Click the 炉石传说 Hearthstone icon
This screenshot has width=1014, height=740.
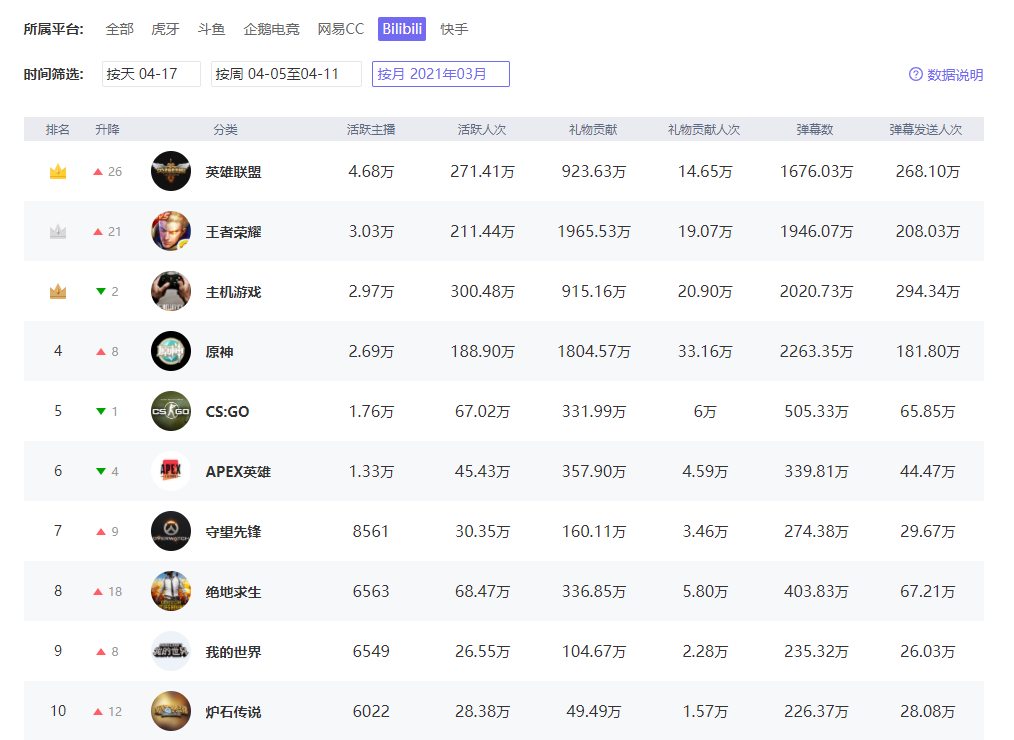[x=171, y=711]
